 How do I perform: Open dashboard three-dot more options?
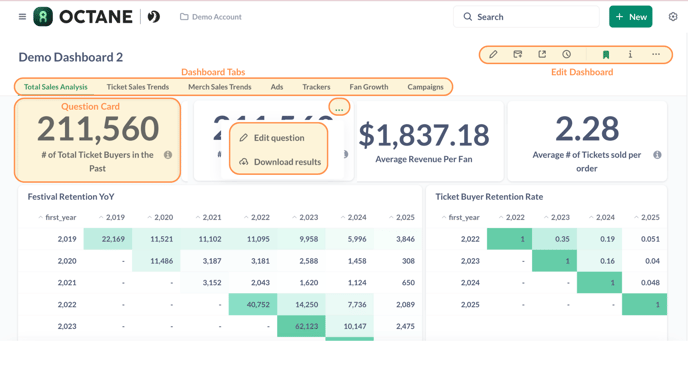coord(656,54)
